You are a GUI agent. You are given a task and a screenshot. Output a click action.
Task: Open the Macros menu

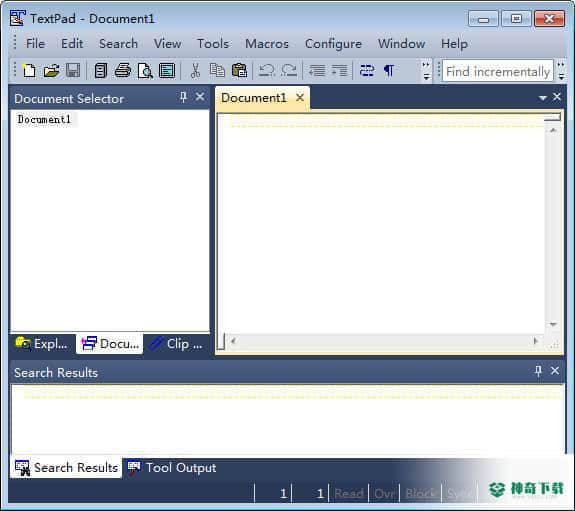[267, 44]
